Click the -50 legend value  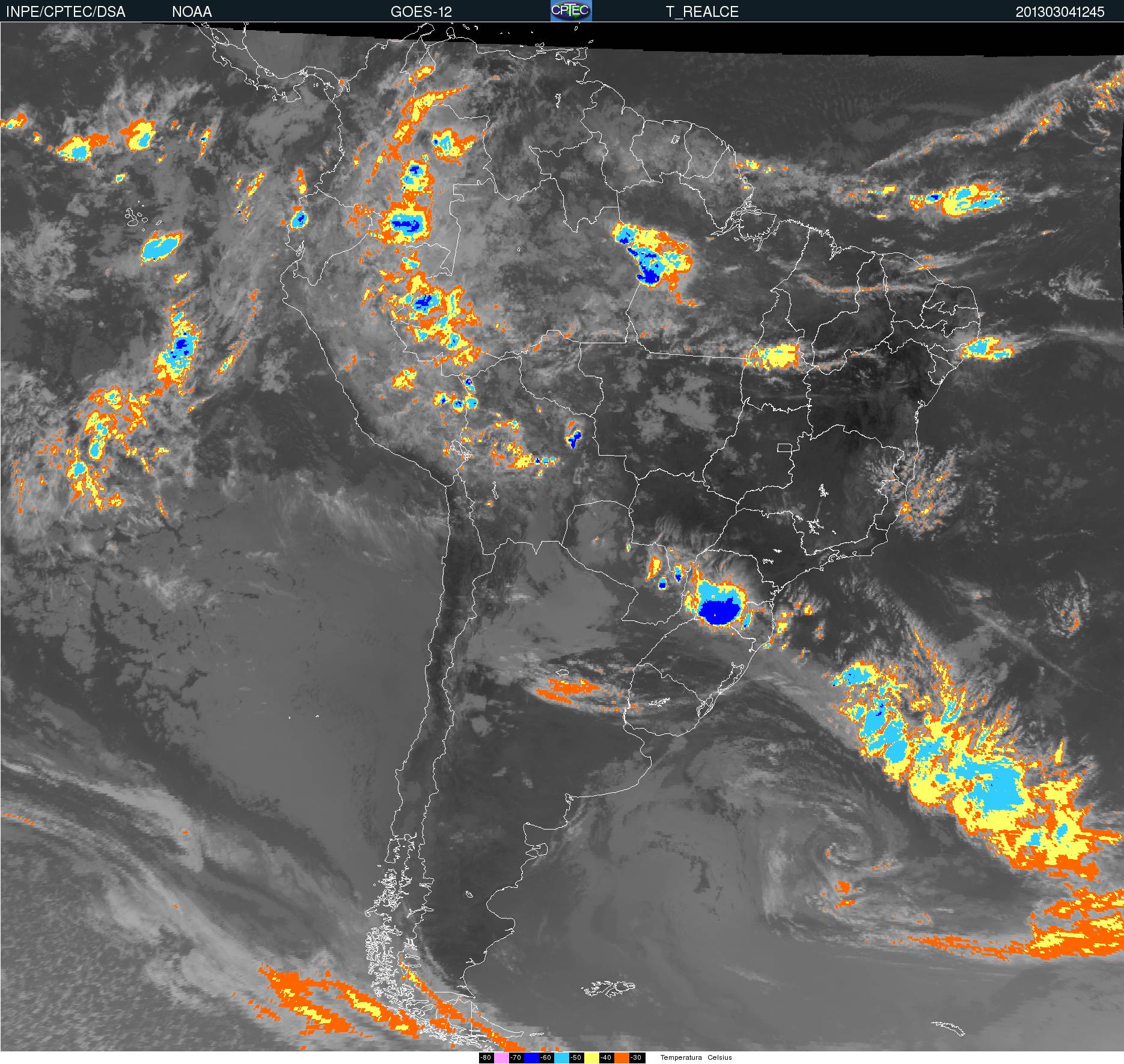tap(576, 1058)
